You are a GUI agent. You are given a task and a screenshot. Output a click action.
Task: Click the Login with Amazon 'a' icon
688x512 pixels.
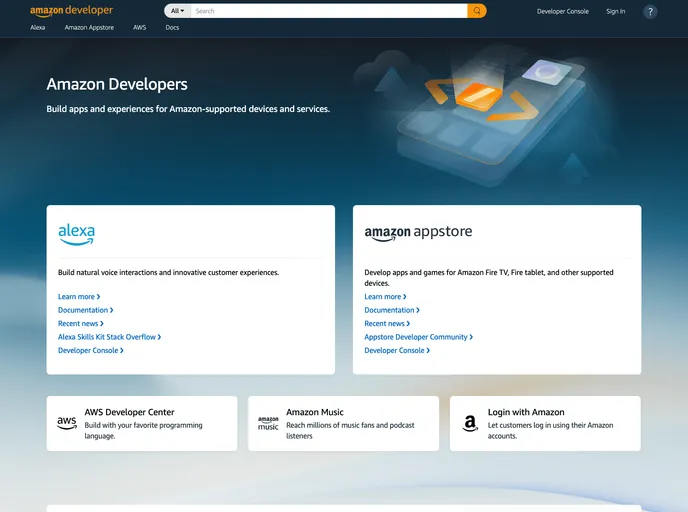(470, 423)
